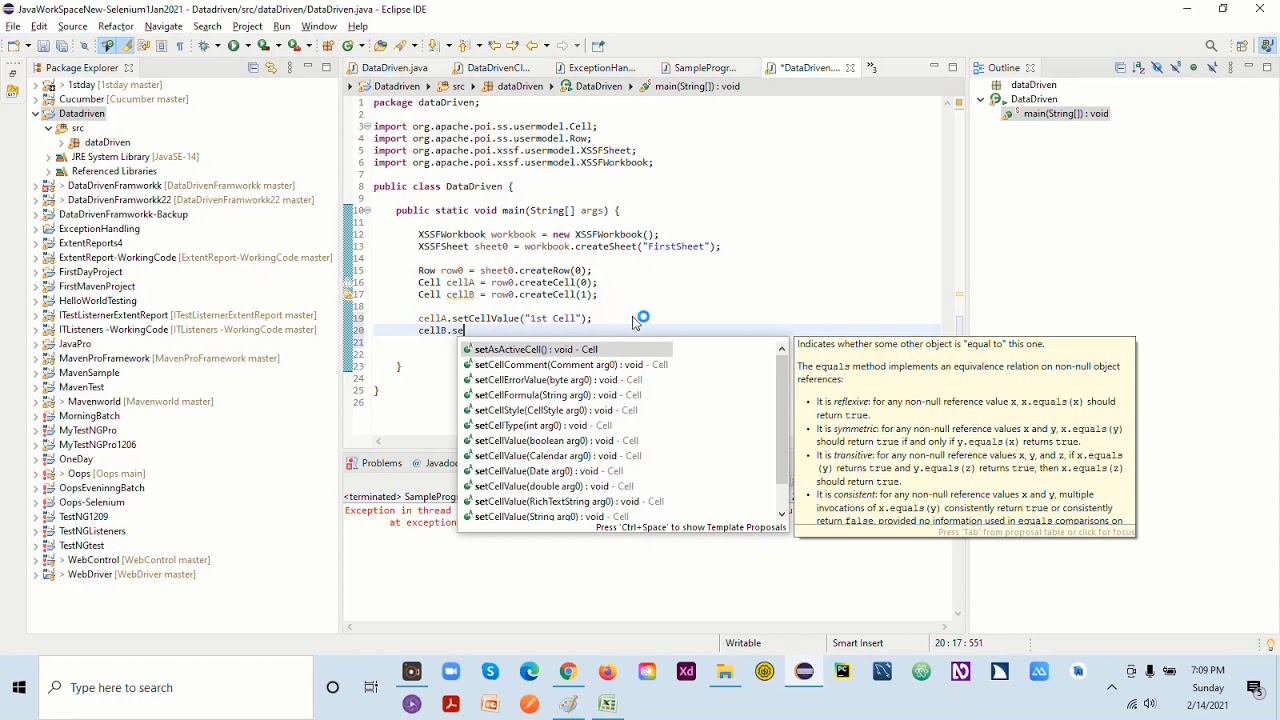This screenshot has height=720, width=1280.
Task: Maximize the editor area
Action: [953, 67]
